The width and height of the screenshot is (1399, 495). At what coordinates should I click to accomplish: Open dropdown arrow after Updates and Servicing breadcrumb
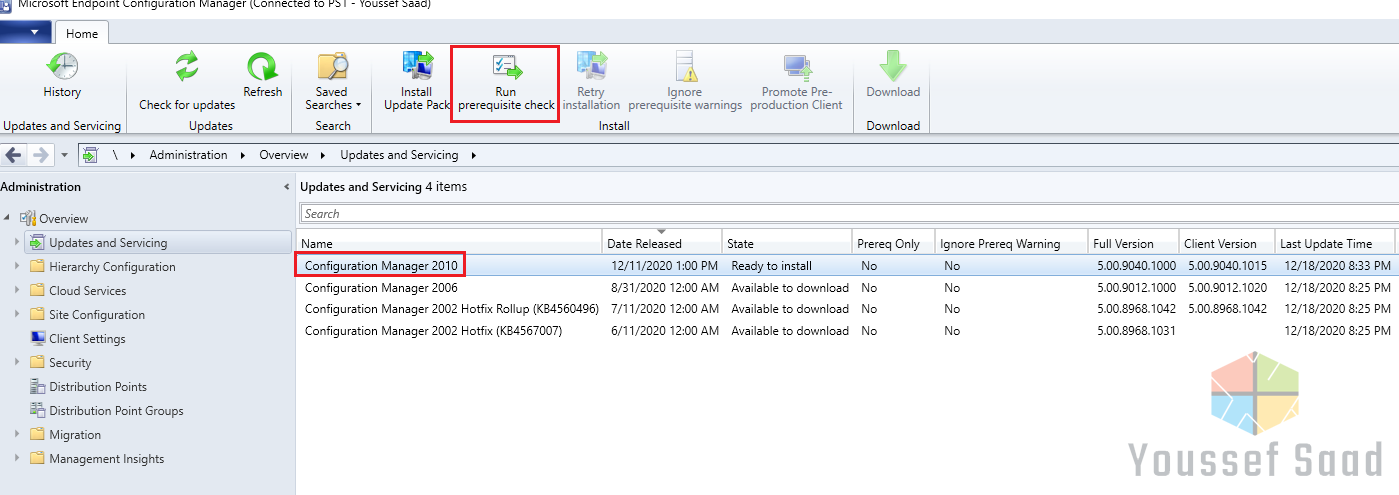click(x=473, y=155)
